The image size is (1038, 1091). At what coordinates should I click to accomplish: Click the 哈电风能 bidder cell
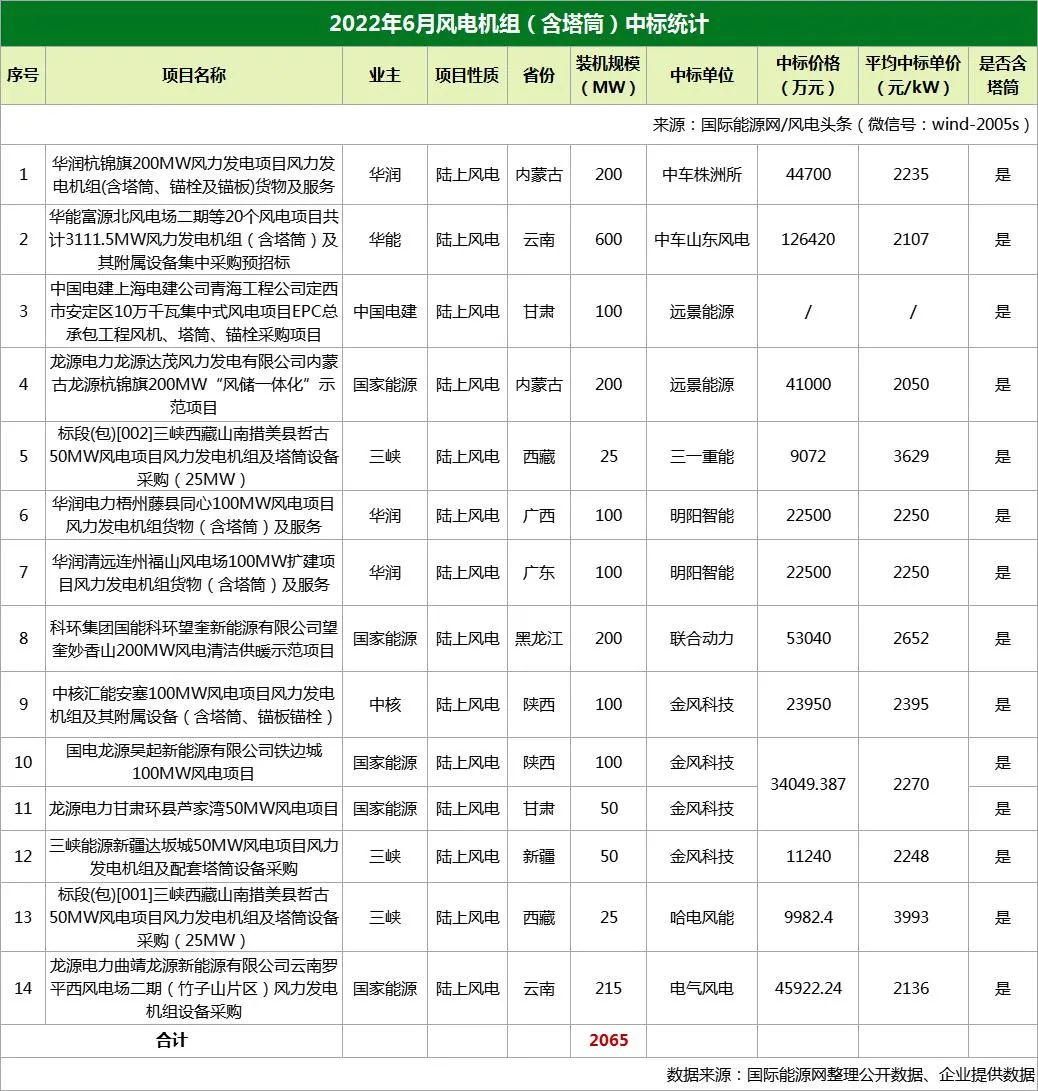point(701,918)
